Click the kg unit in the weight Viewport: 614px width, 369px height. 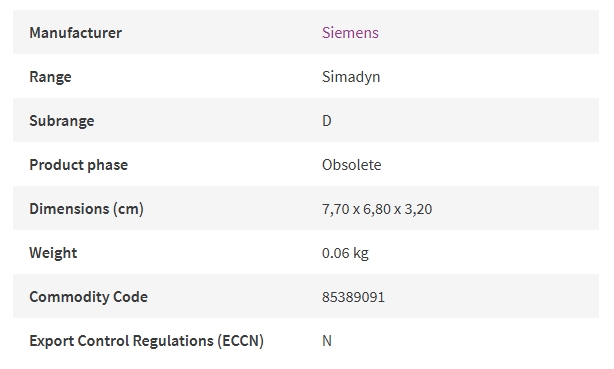point(361,253)
